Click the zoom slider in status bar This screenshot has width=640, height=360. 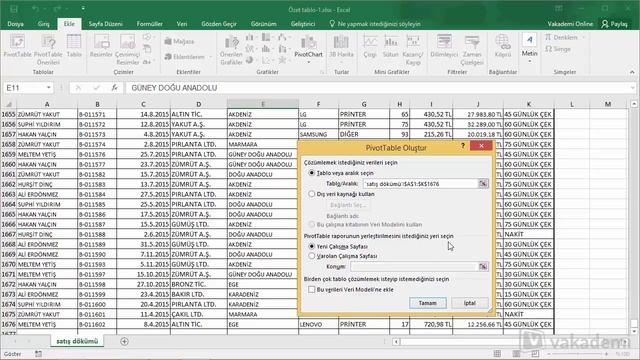[578, 354]
